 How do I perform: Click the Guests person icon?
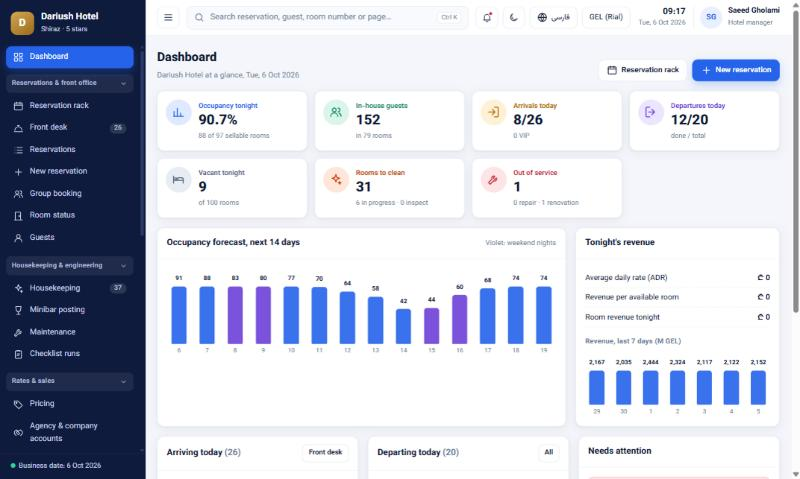point(18,238)
